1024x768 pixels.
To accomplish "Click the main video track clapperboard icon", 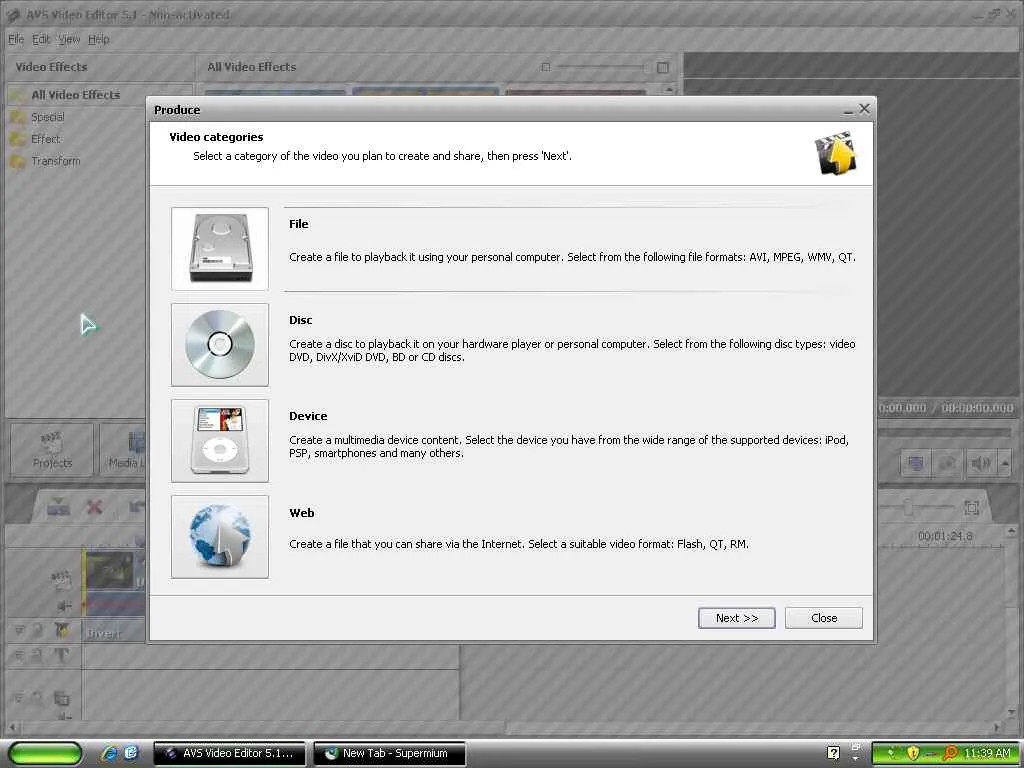I will coord(61,579).
